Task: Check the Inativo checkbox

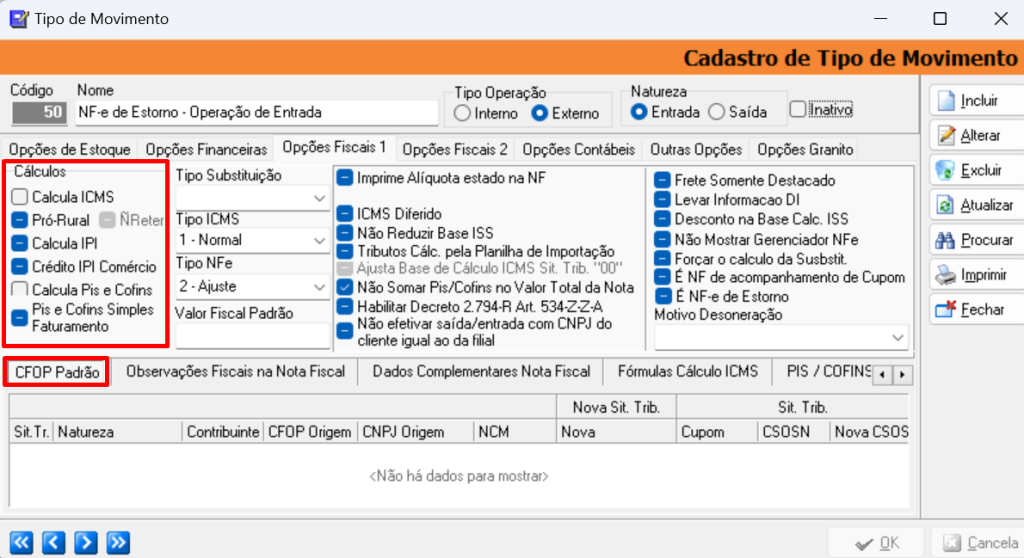Action: [797, 109]
